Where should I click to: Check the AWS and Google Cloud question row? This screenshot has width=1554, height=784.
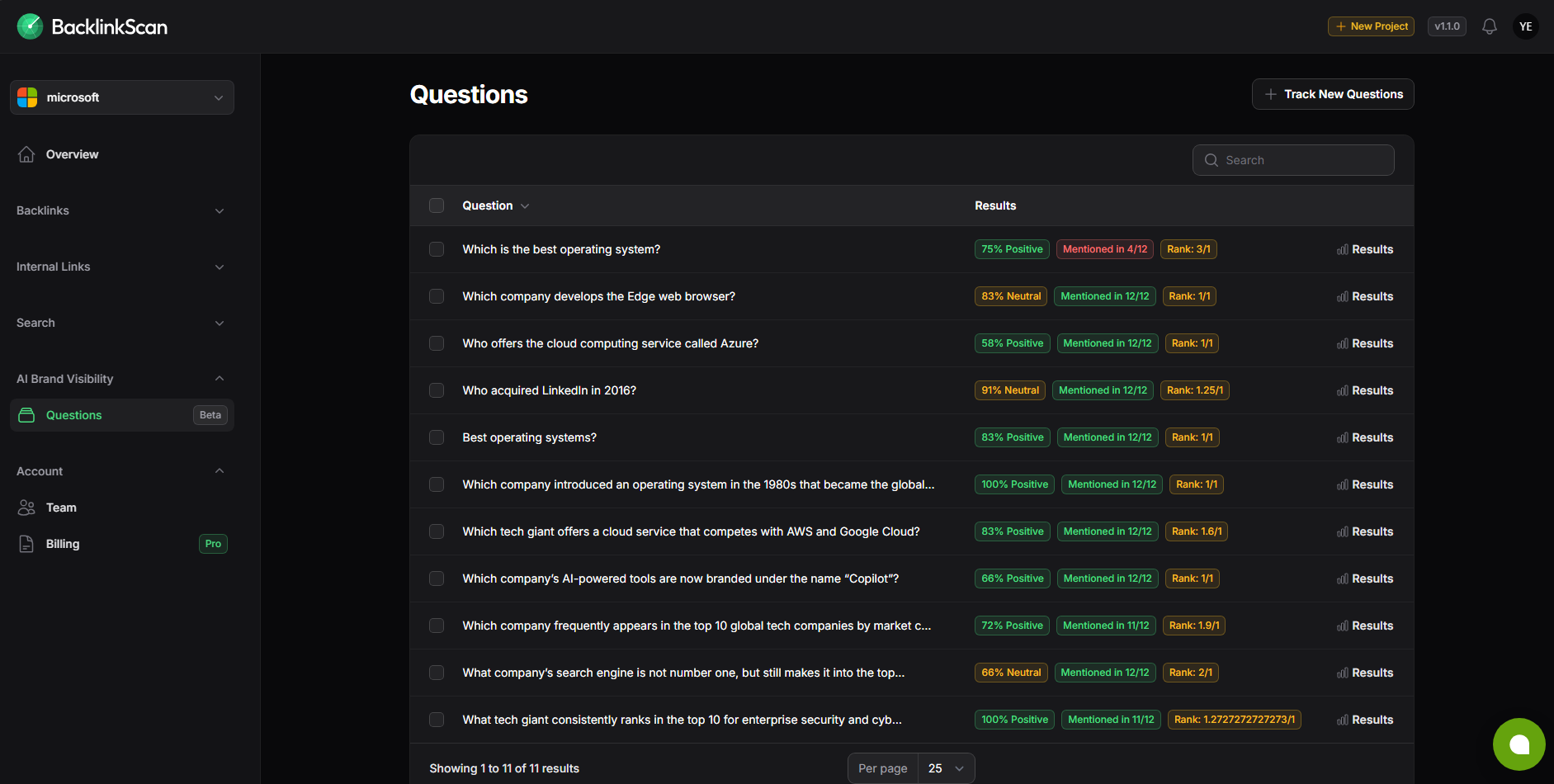pyautogui.click(x=437, y=531)
